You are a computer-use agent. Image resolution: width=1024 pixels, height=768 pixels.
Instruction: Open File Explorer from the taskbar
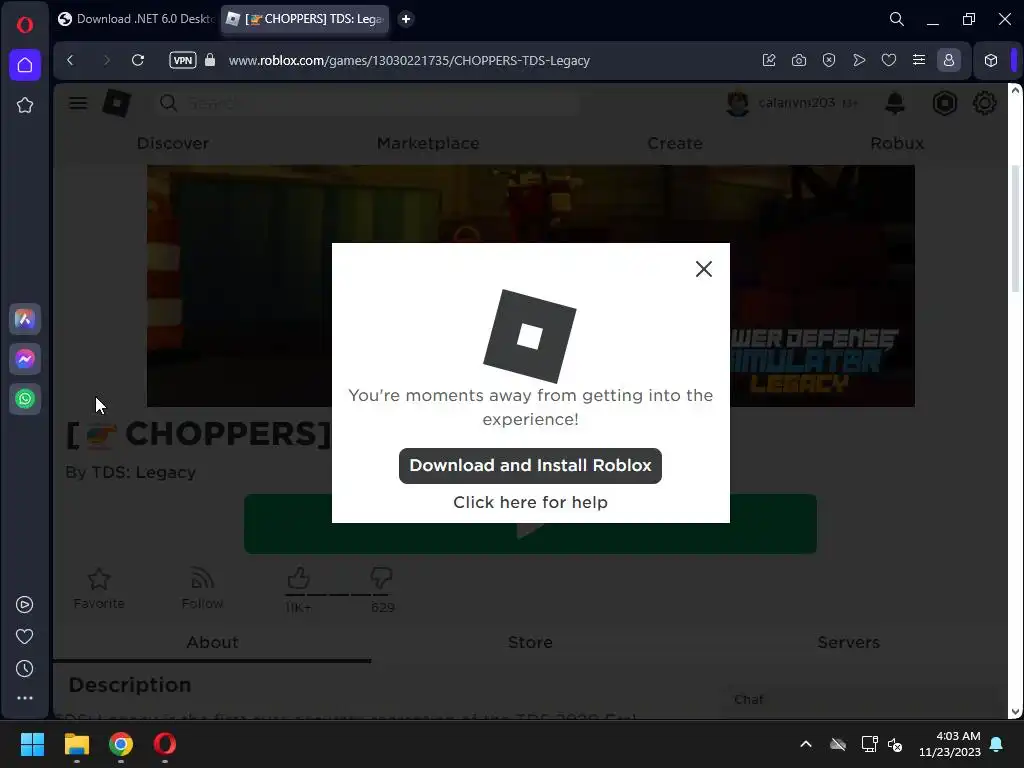click(x=76, y=744)
